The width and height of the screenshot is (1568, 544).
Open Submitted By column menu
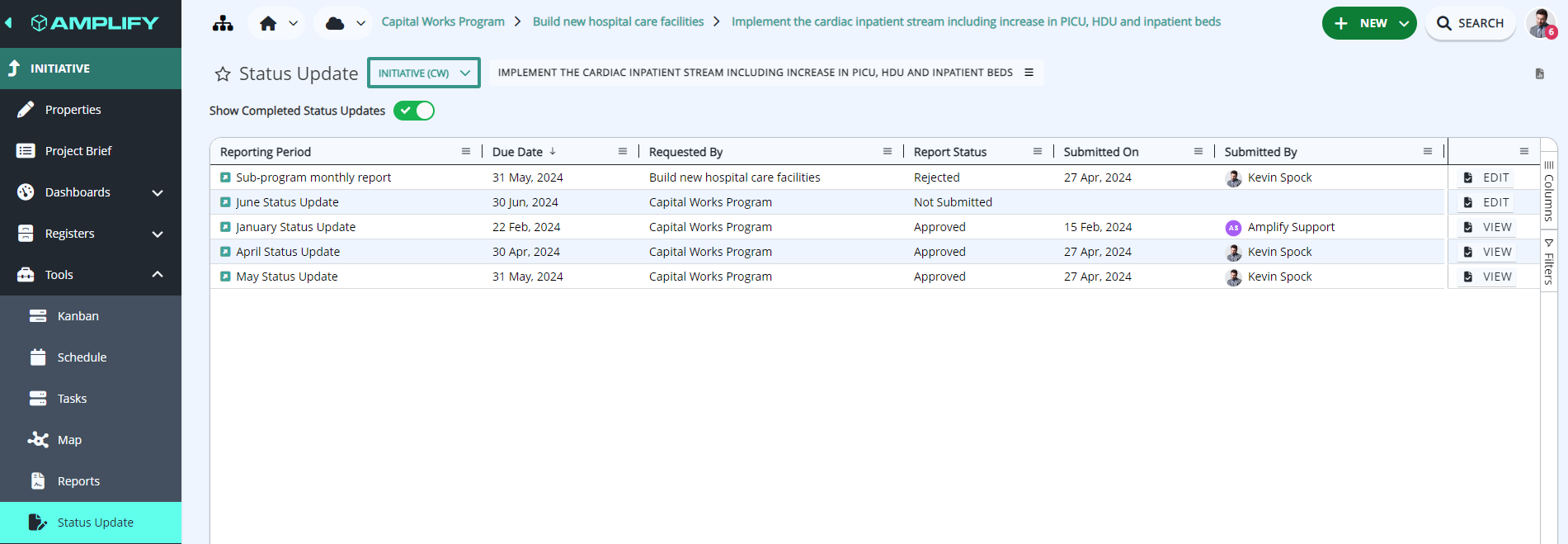(1428, 152)
